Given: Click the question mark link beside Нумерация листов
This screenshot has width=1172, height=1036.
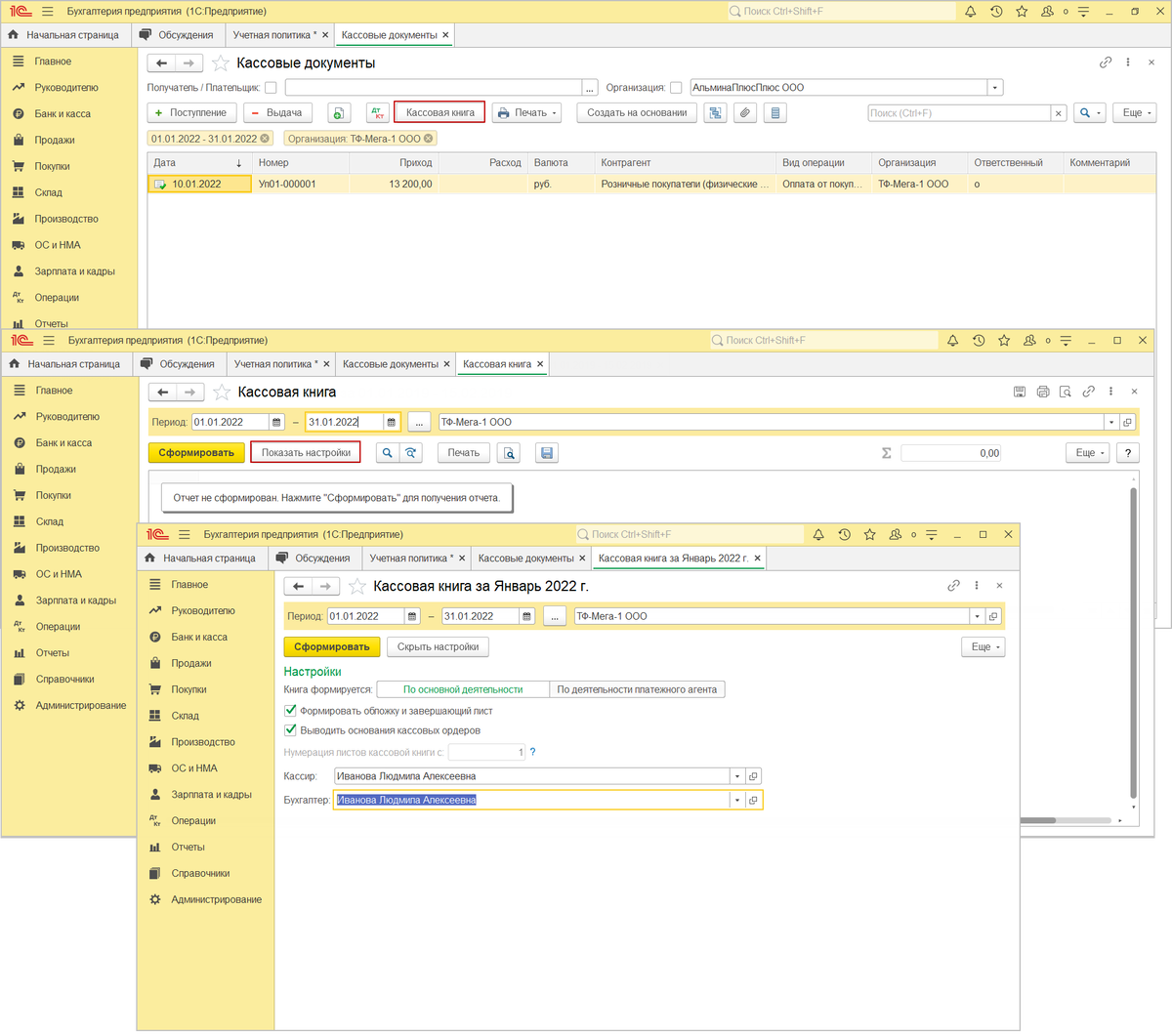Looking at the screenshot, I should coord(532,752).
